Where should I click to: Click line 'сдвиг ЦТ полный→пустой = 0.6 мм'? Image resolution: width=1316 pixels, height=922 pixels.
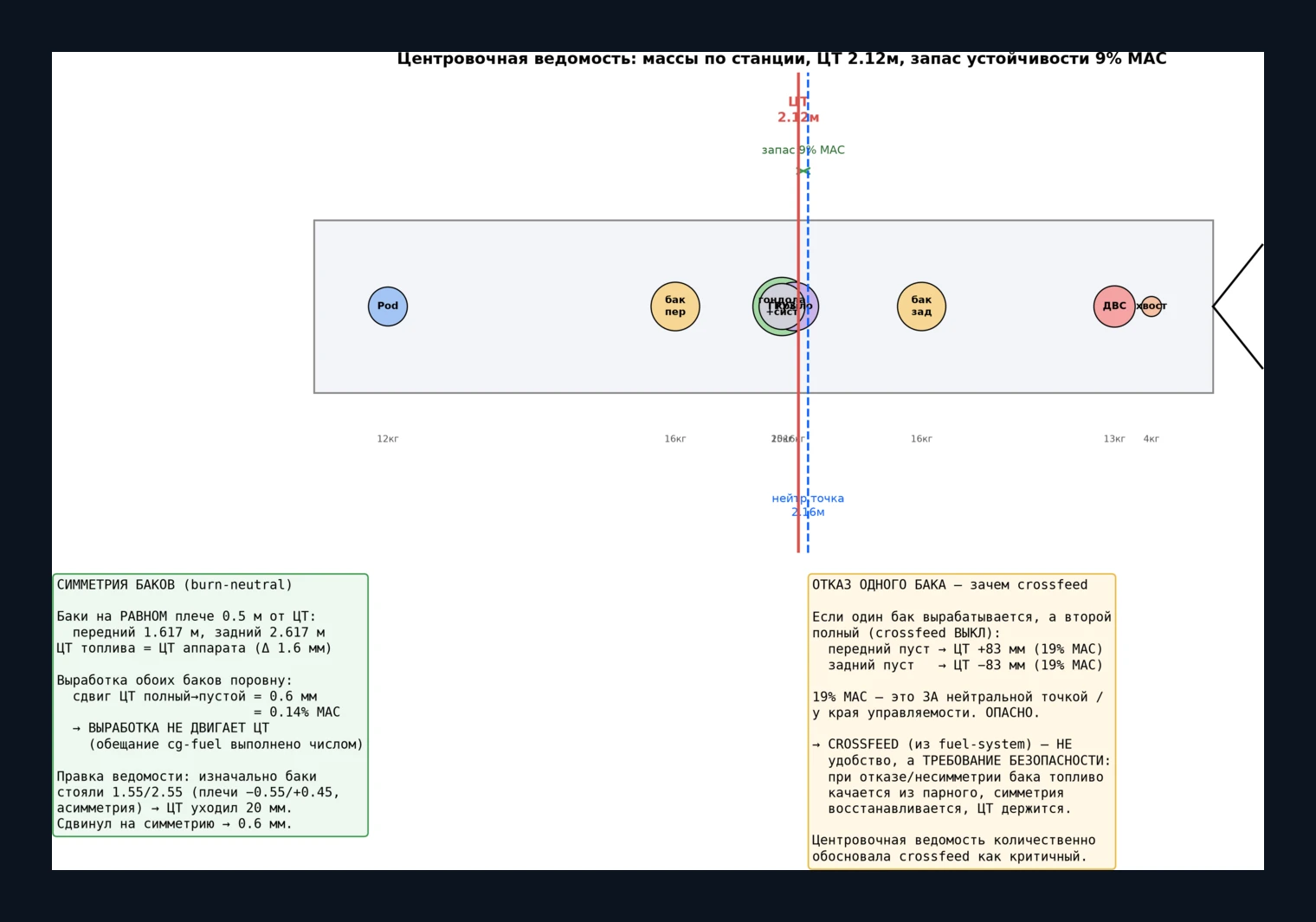(x=195, y=696)
